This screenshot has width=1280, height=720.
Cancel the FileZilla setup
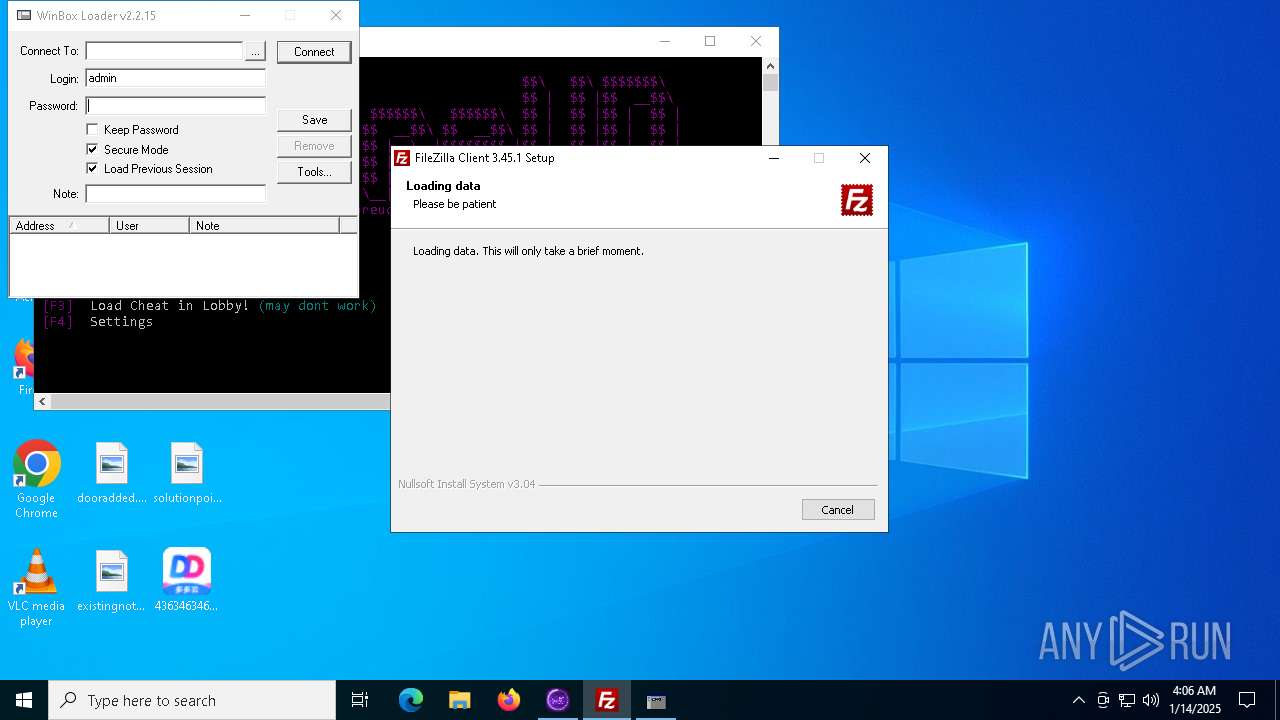838,510
